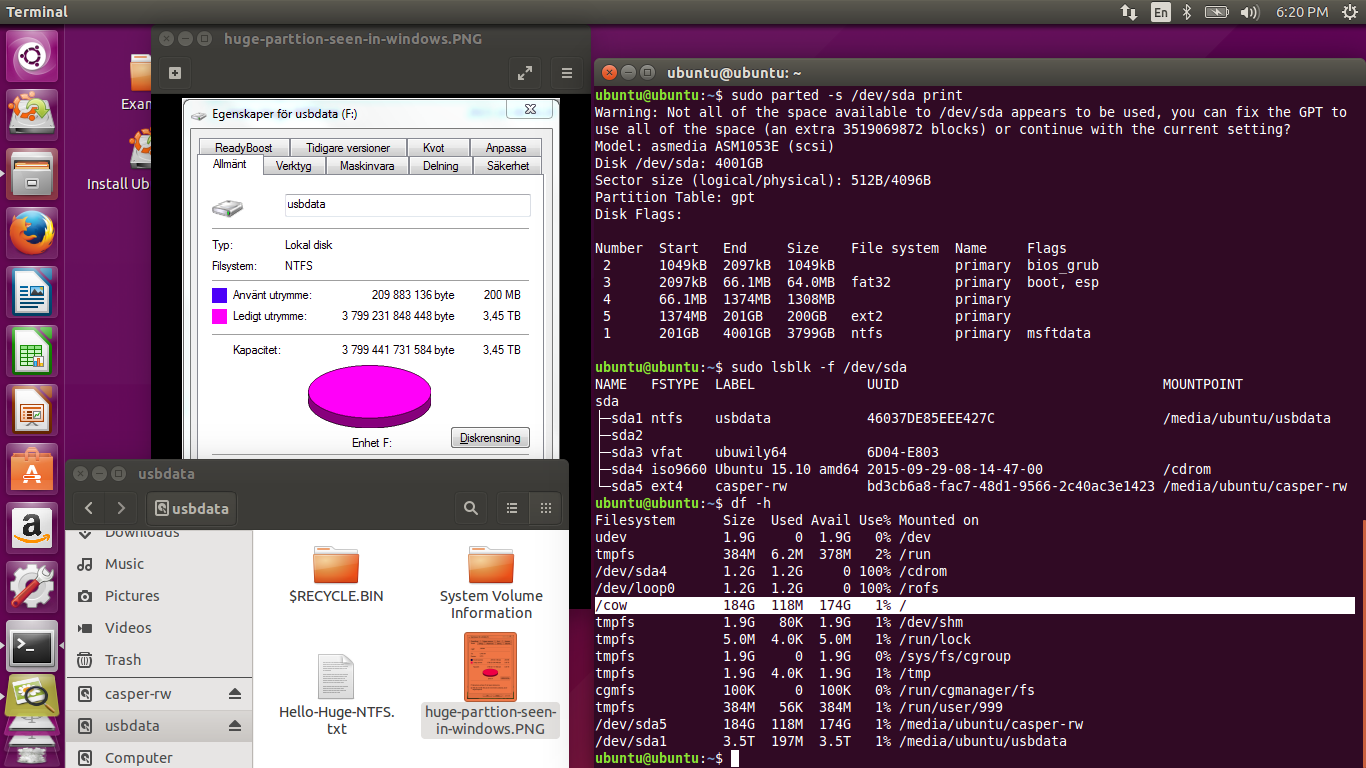Open the sound volume indicator

tap(1249, 12)
